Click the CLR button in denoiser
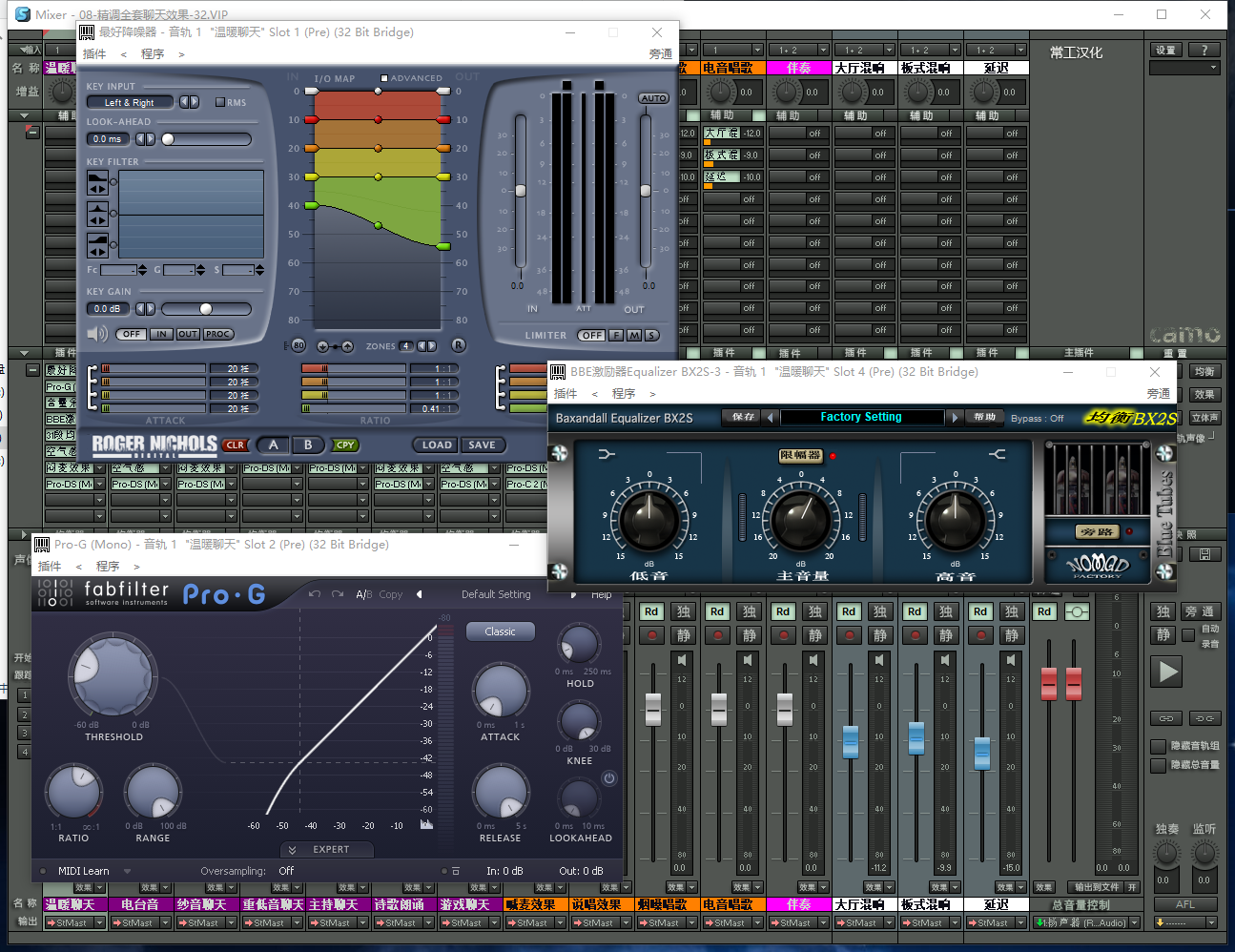The width and height of the screenshot is (1235, 952). pos(235,445)
